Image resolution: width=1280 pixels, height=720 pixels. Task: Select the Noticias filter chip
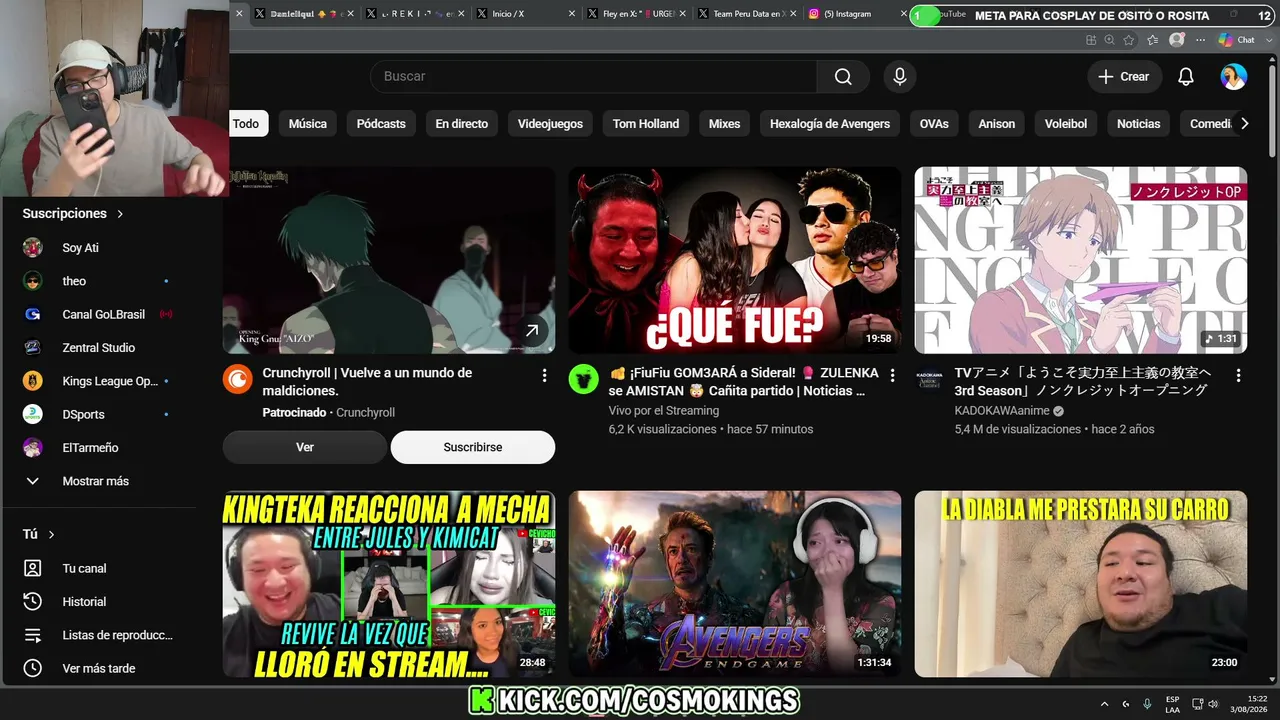pos(1139,124)
